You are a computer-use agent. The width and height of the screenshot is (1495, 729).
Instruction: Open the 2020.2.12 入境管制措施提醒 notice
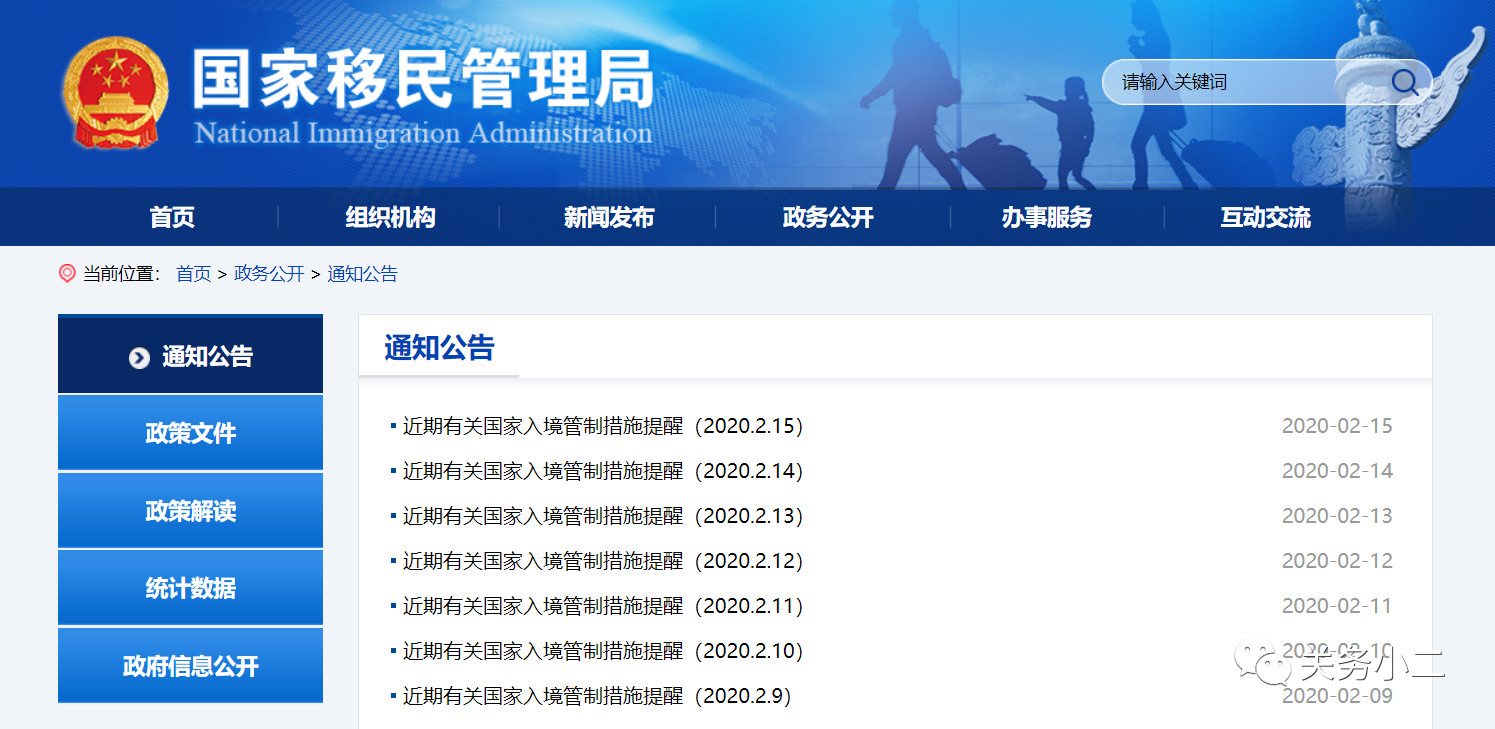(603, 561)
